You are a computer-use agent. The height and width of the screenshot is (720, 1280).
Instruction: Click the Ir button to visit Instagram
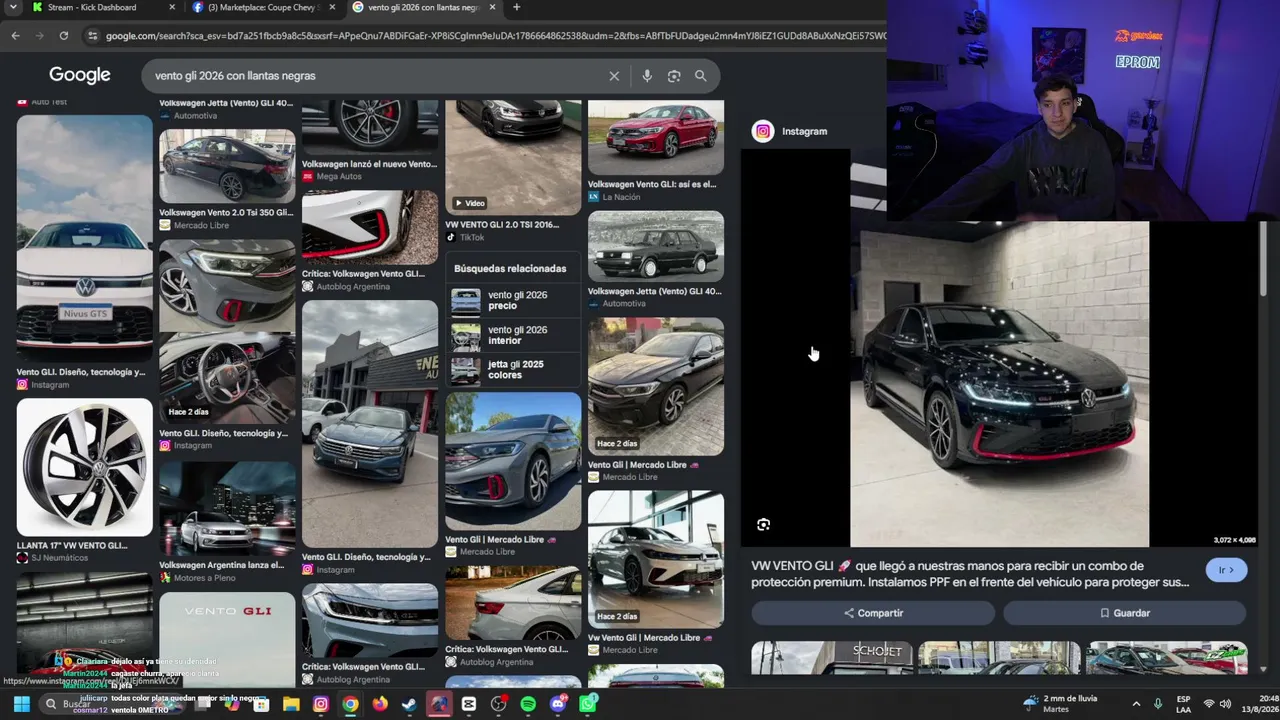[1226, 570]
